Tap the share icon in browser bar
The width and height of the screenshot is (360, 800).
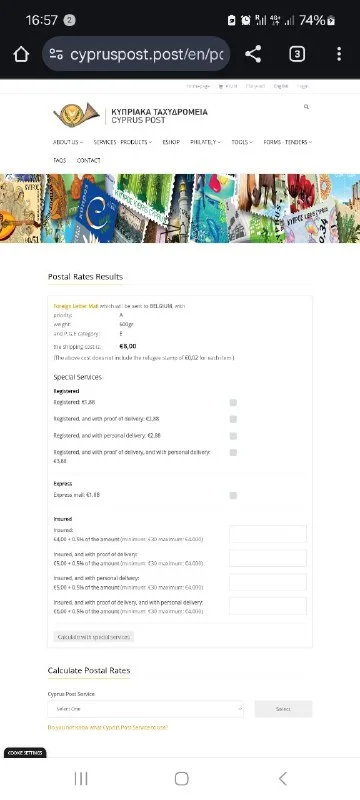pyautogui.click(x=253, y=54)
